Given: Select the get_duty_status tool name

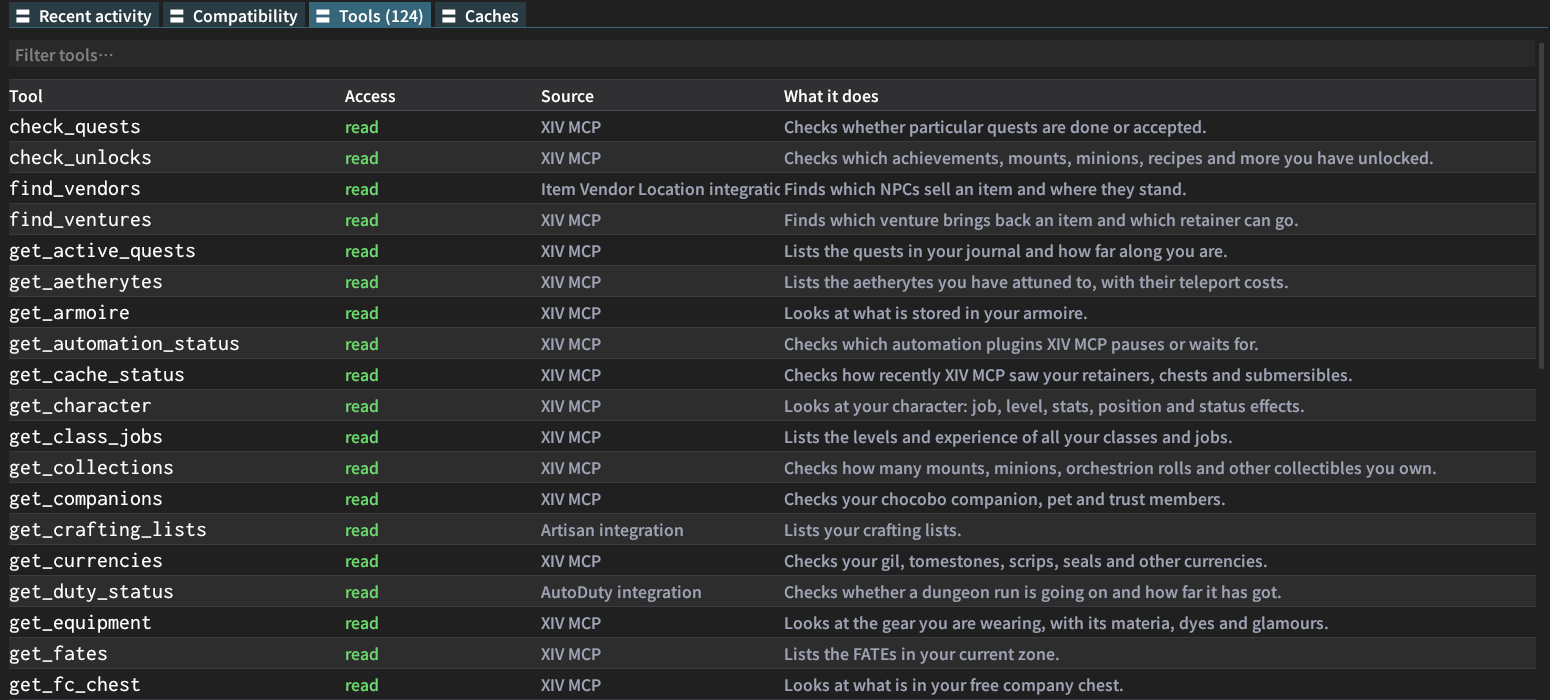Looking at the screenshot, I should click(x=91, y=592).
